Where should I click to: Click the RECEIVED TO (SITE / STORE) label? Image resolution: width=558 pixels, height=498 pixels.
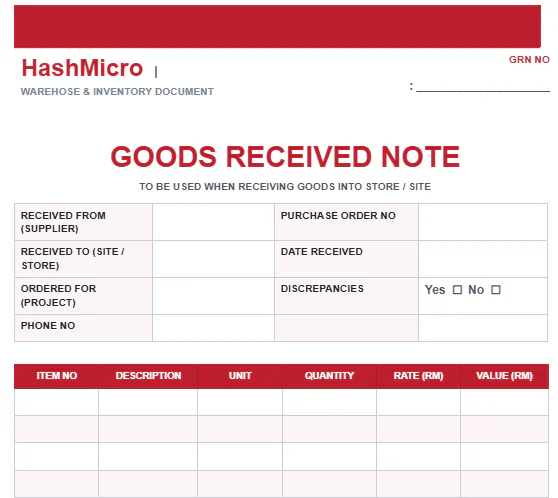click(73, 258)
